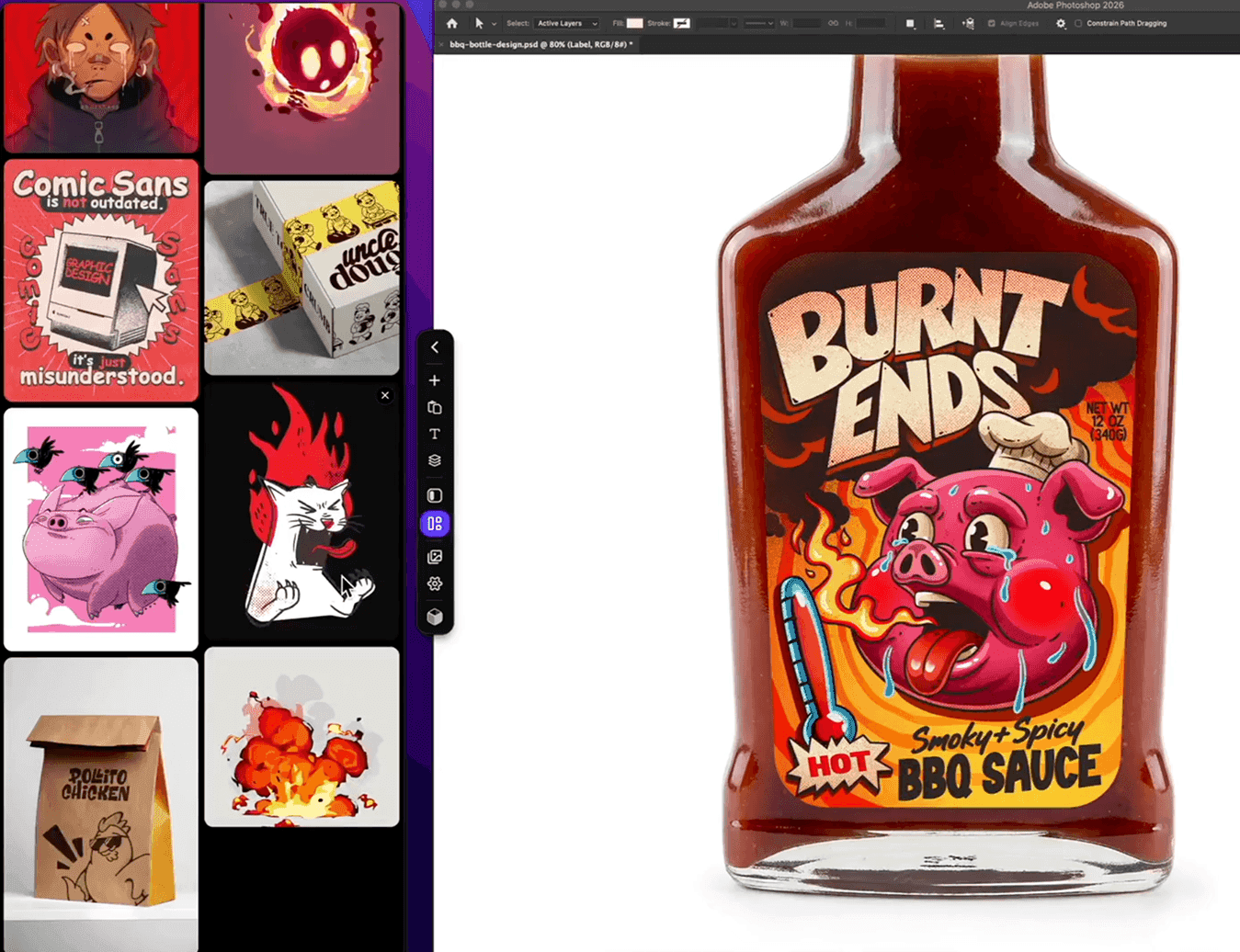Screen dimensions: 1240x952
Task: Click the H height input field
Action: 870,23
